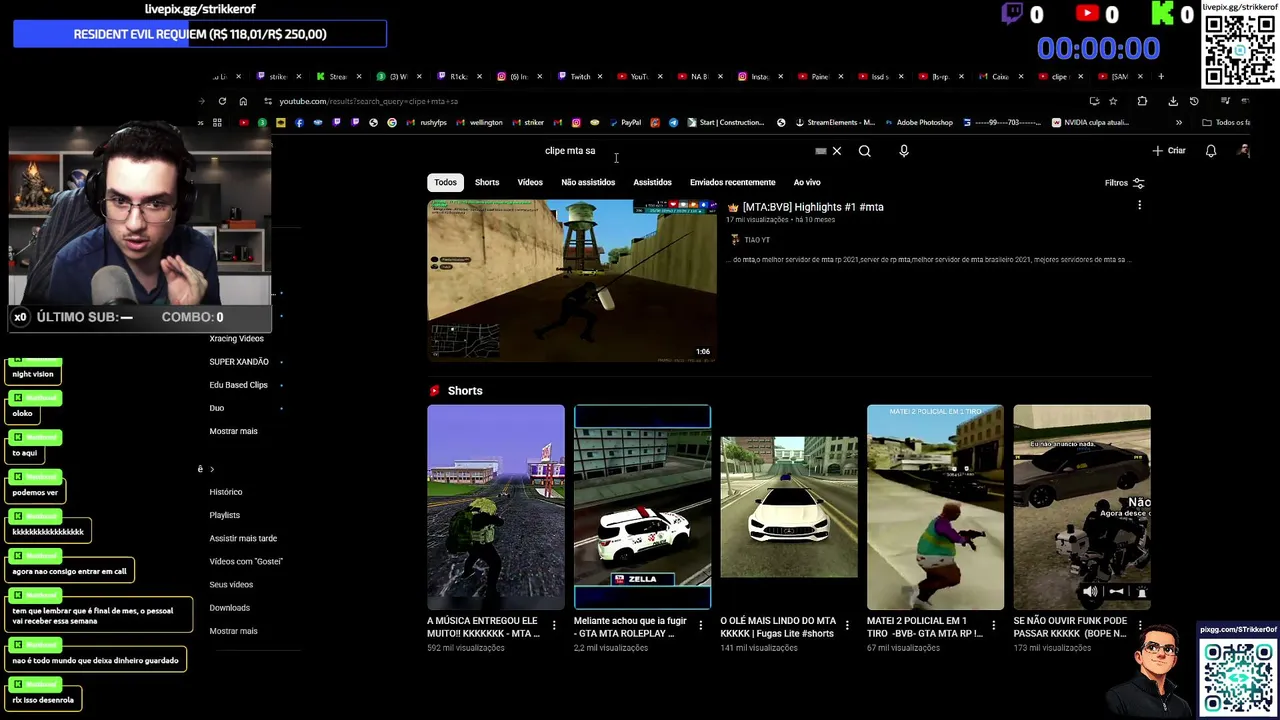Viewport: 1280px width, 720px height.
Task: Open YouTube notifications bell
Action: 1211,151
